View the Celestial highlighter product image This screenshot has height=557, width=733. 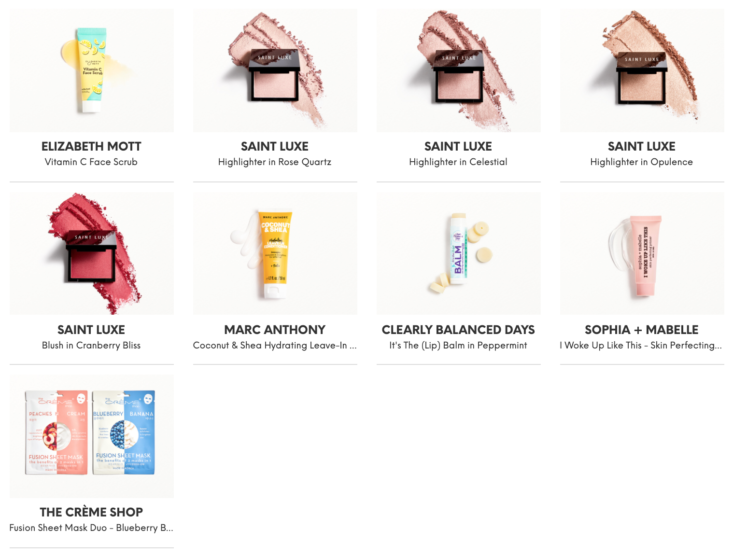click(459, 70)
